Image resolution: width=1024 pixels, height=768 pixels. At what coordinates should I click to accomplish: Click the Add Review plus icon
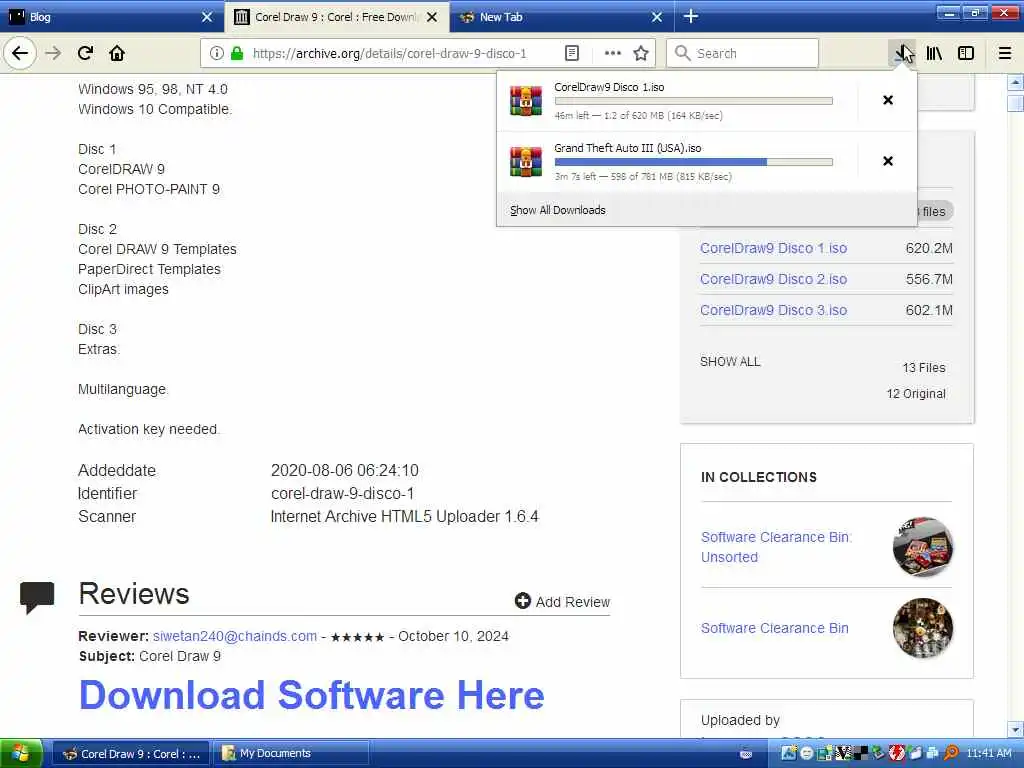pos(522,601)
